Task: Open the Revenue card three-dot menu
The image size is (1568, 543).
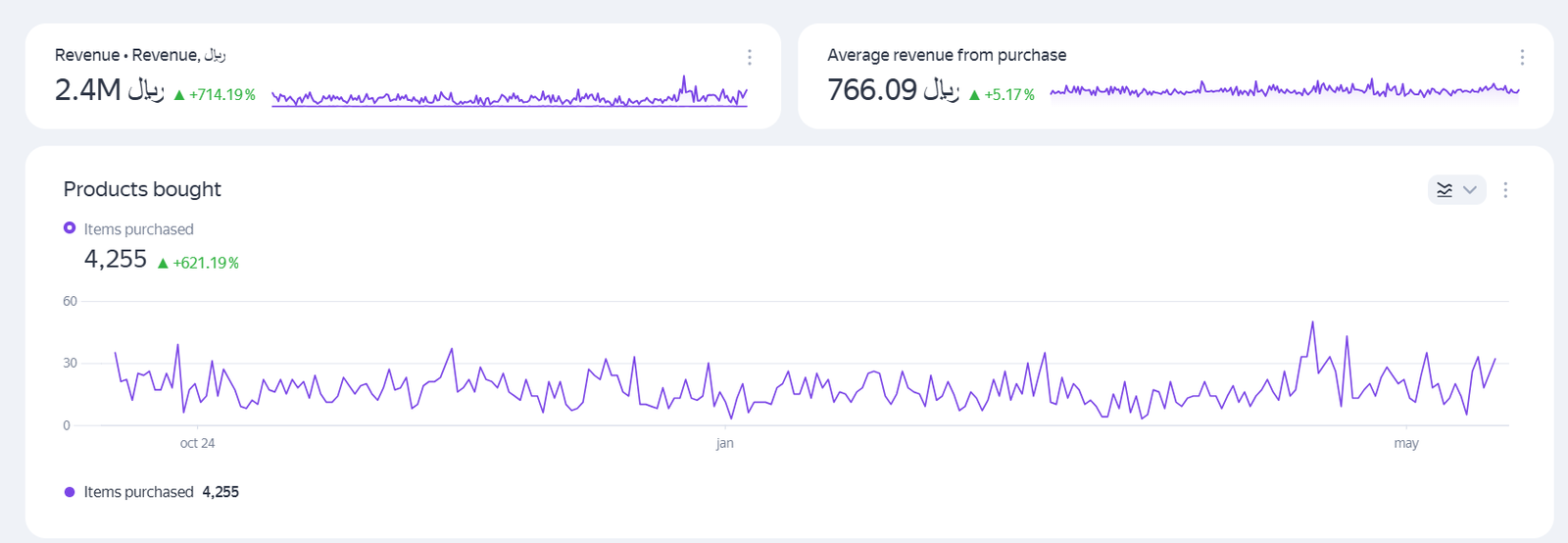Action: (x=750, y=57)
